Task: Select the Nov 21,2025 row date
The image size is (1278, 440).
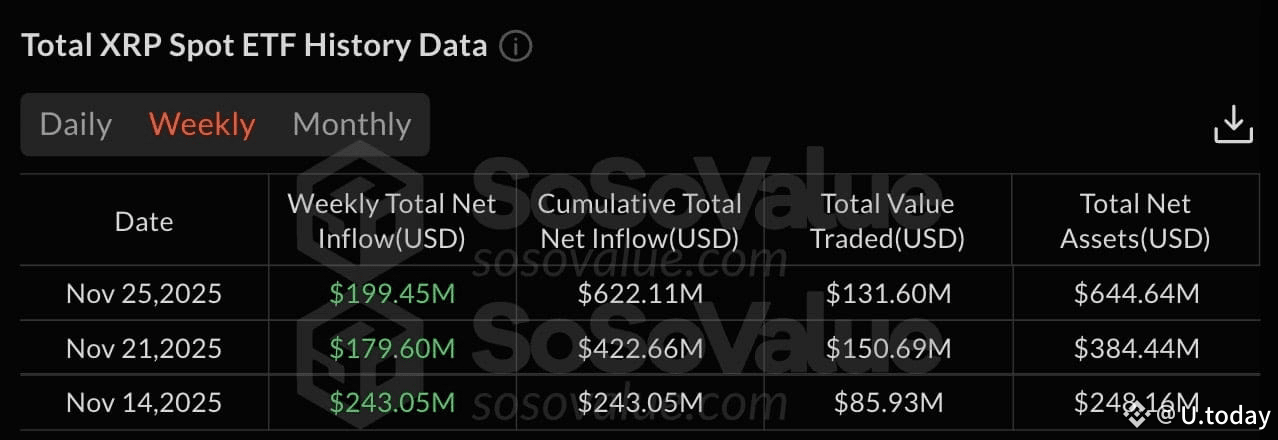Action: pos(144,348)
